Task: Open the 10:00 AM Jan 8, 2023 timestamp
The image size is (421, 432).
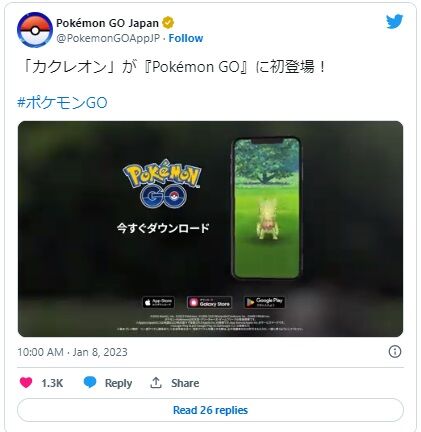Action: (x=72, y=352)
